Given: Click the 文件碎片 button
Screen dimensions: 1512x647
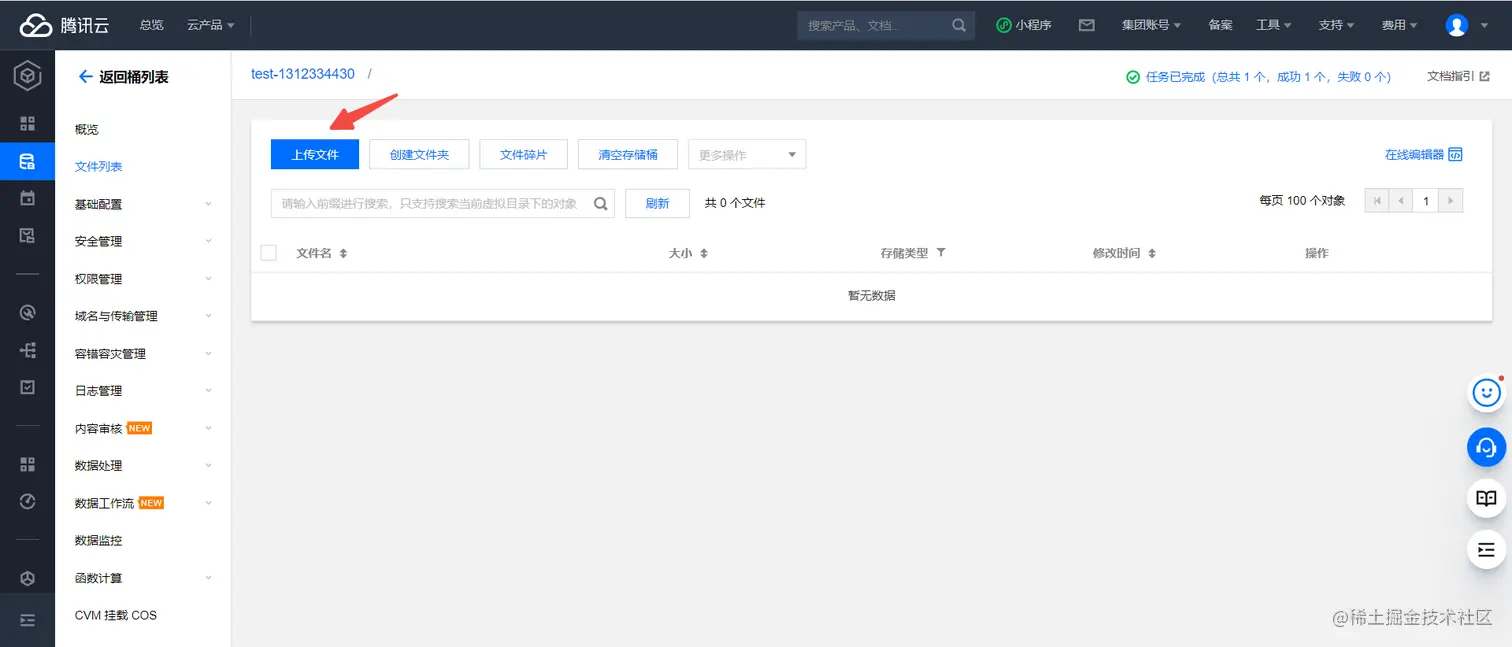Looking at the screenshot, I should pos(524,155).
